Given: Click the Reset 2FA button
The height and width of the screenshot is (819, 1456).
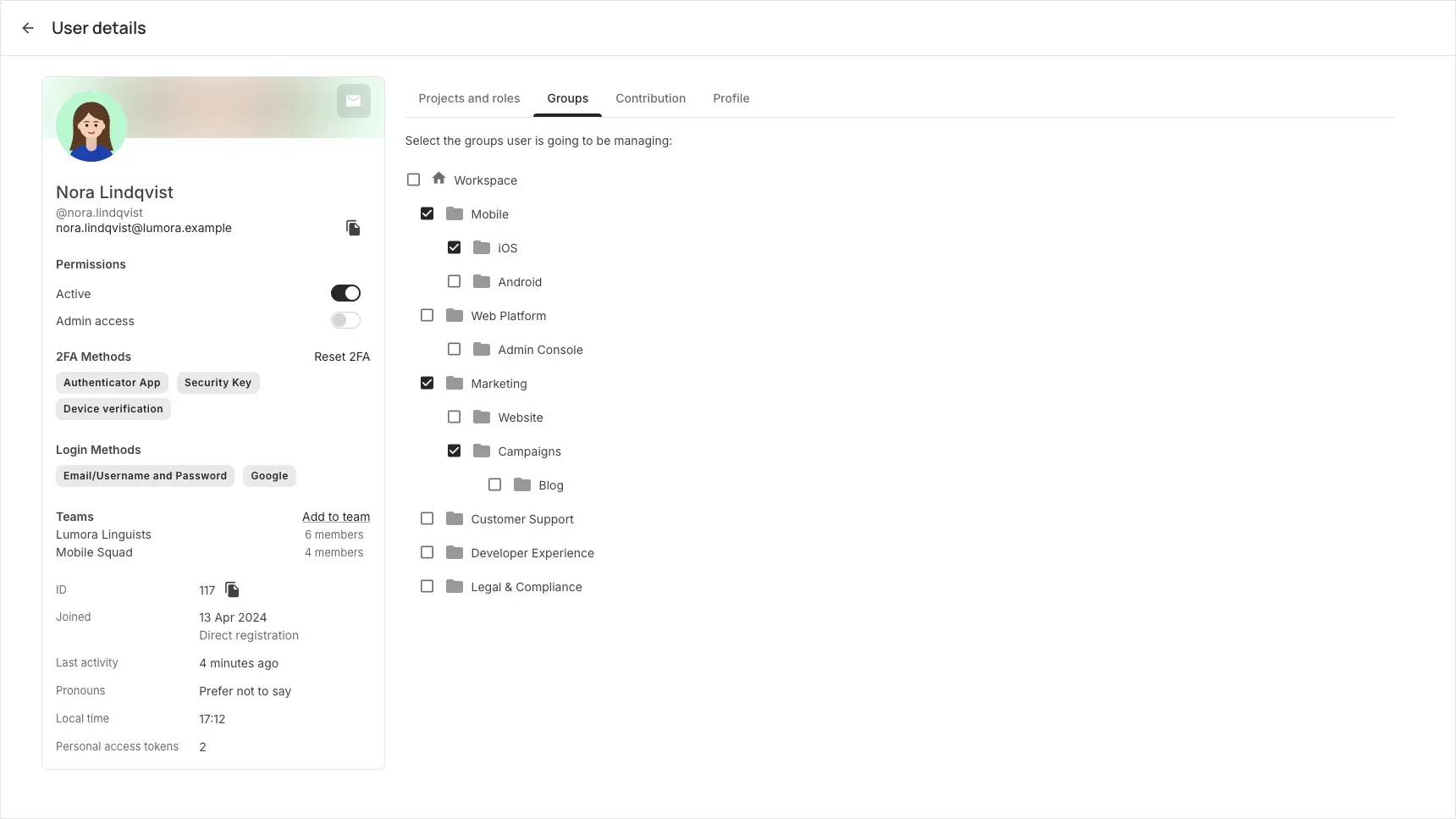Looking at the screenshot, I should 342,357.
